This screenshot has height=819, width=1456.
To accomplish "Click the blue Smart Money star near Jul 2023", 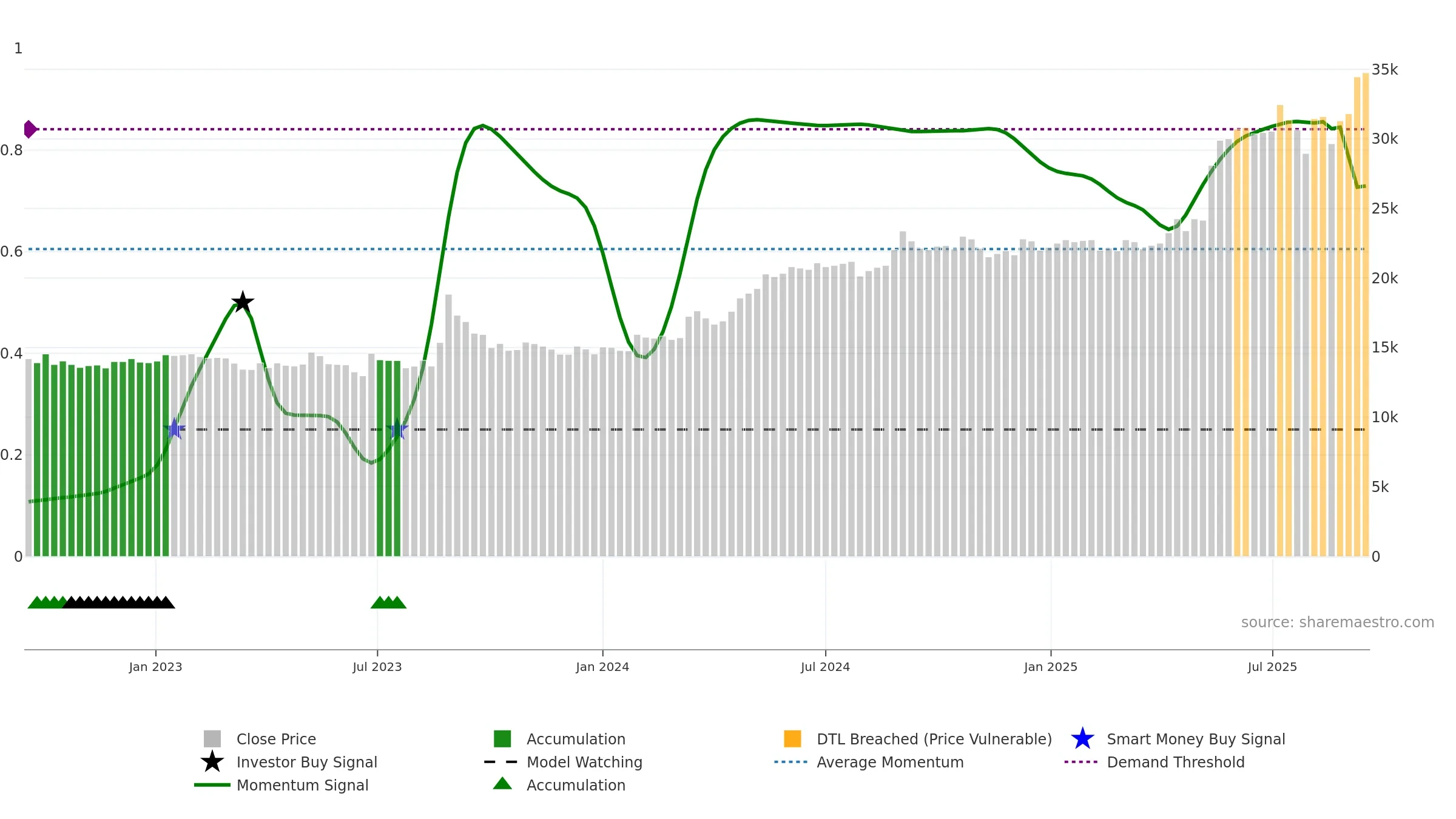I will tap(397, 430).
